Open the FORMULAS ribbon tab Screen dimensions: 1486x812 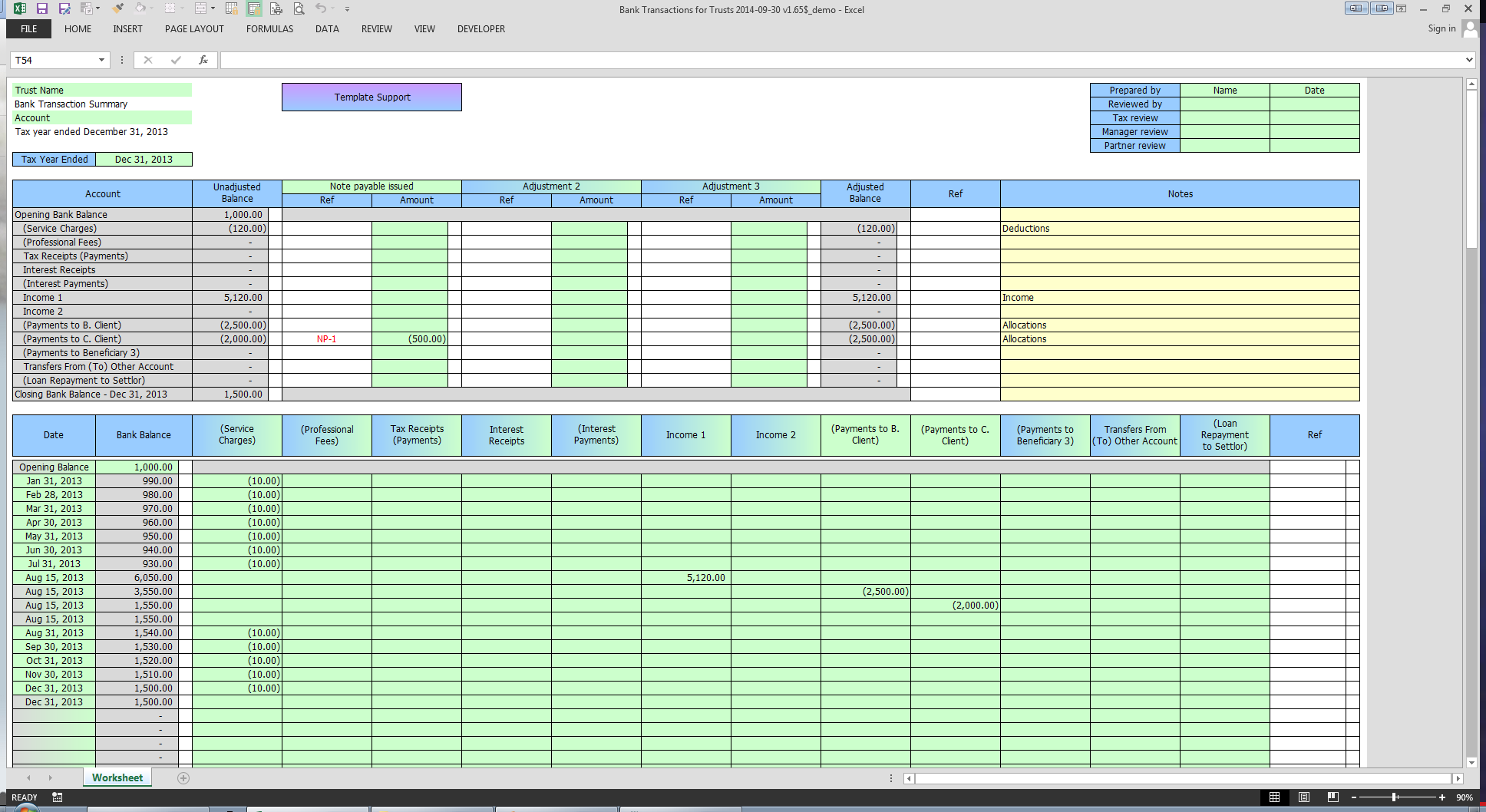[269, 29]
